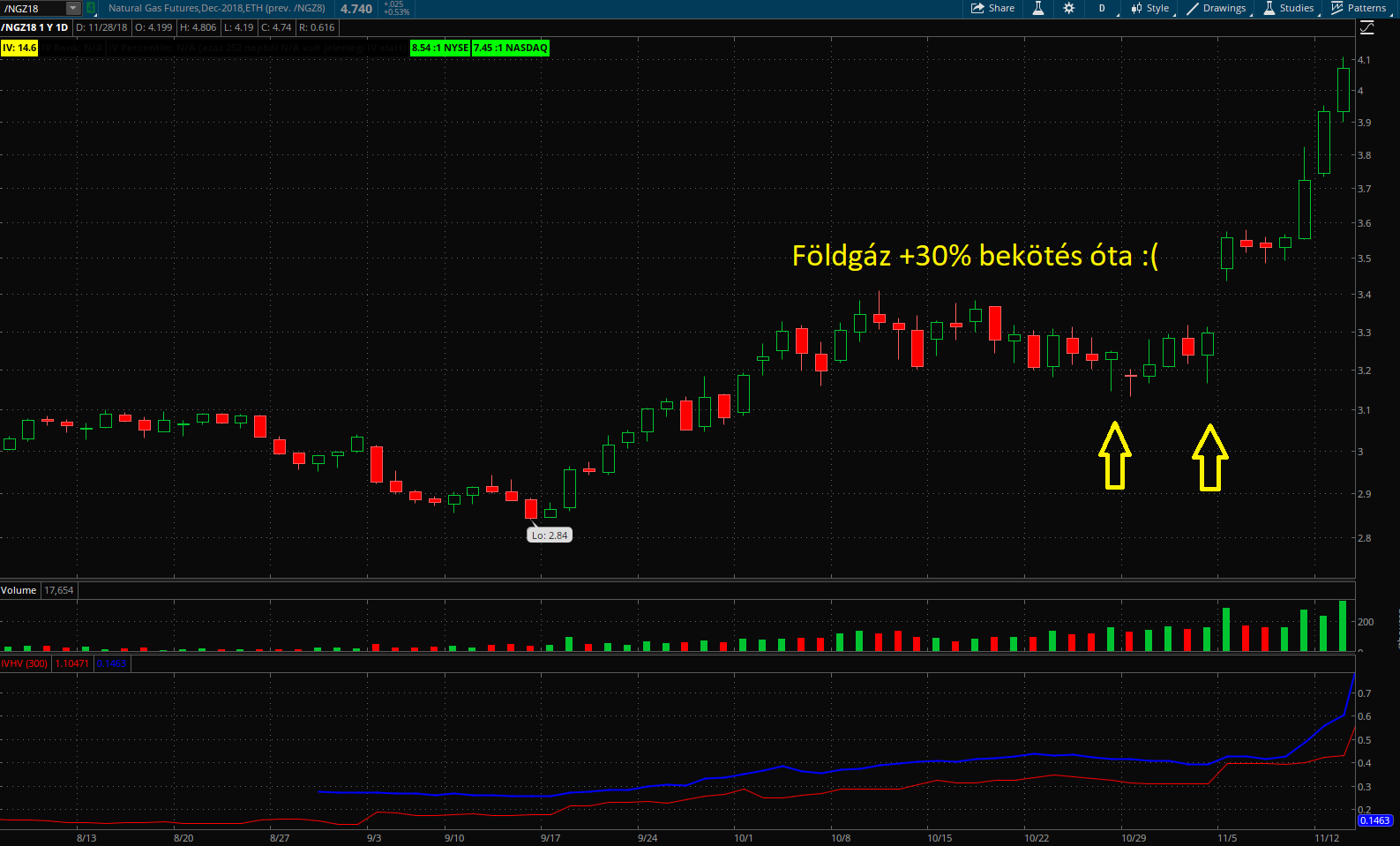Screen dimensions: 1400x846
Task: Click the R: 0.616 range value
Action: tap(317, 27)
